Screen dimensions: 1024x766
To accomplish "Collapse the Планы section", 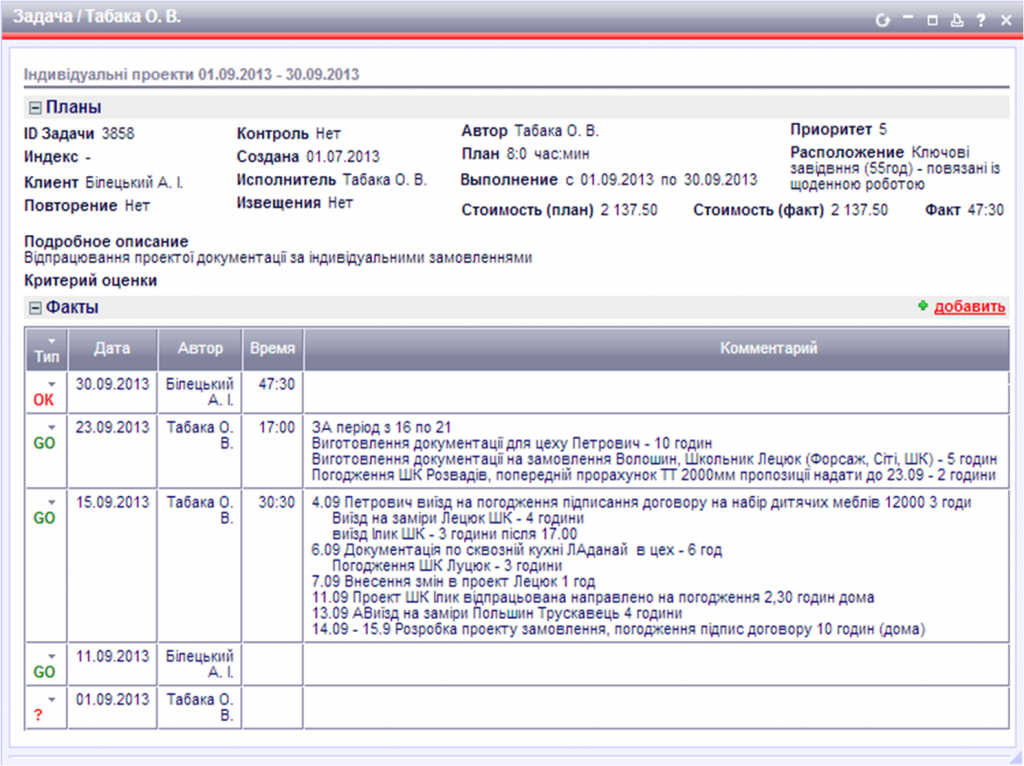I will click(x=36, y=108).
